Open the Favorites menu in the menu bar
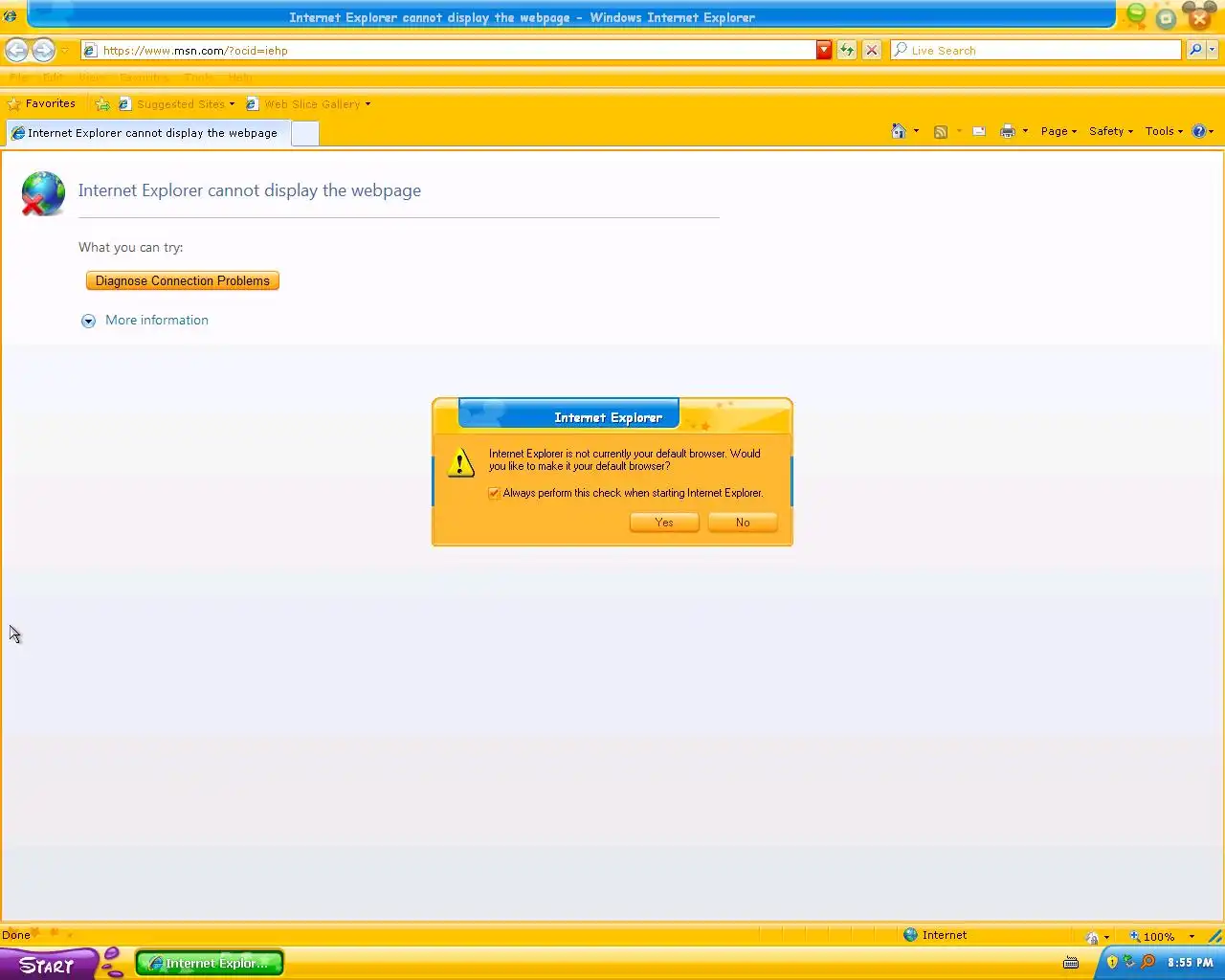The image size is (1225, 980). (144, 78)
